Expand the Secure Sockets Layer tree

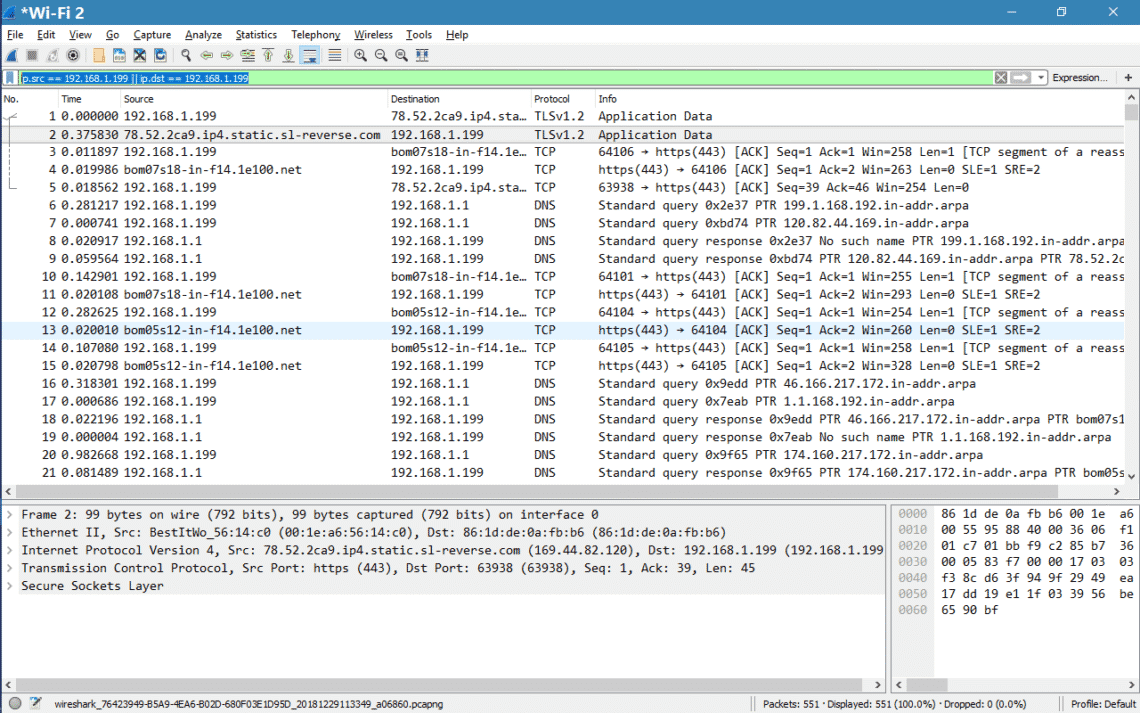click(x=9, y=586)
